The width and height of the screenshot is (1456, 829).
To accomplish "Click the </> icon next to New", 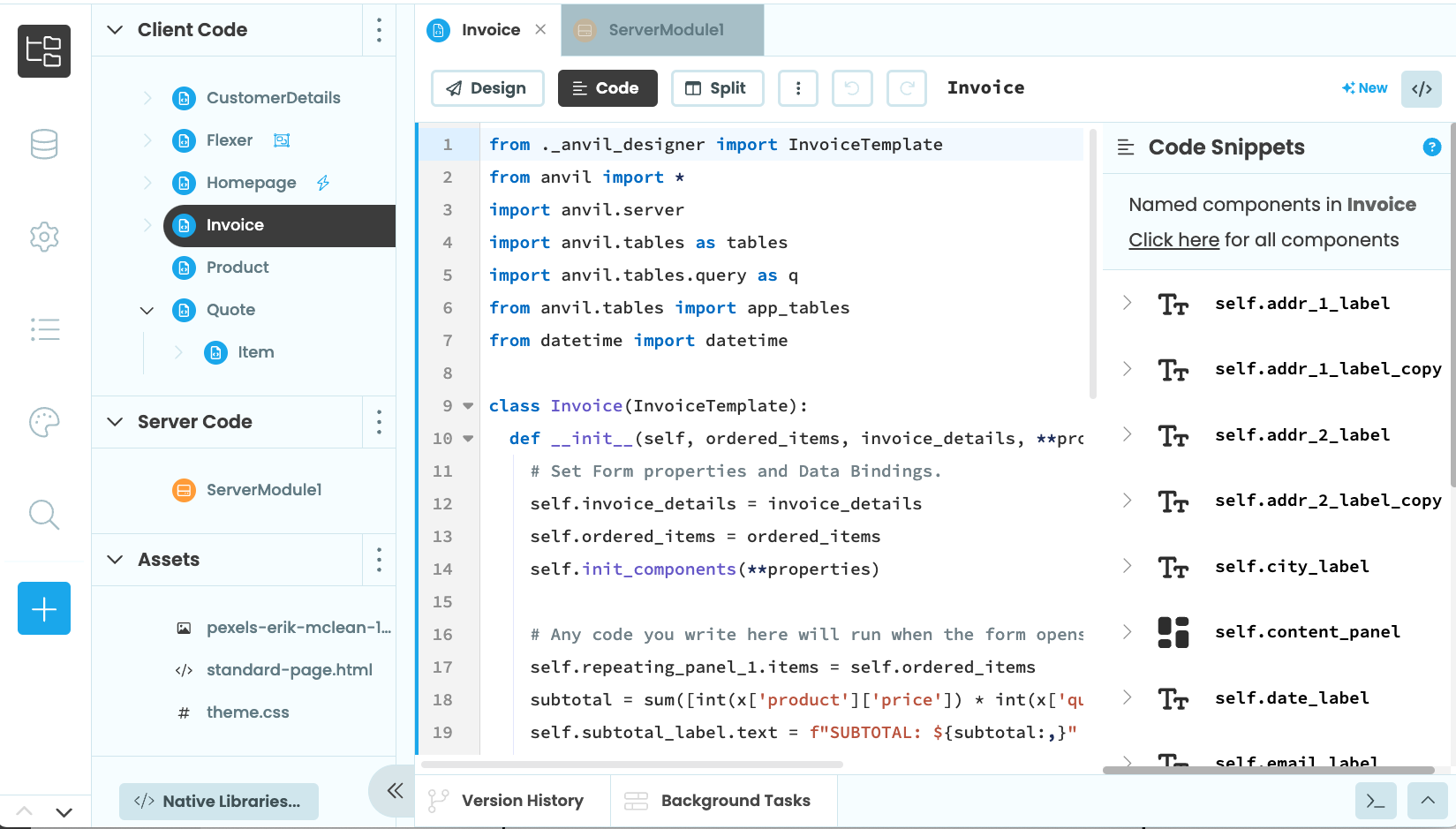I will coord(1422,88).
